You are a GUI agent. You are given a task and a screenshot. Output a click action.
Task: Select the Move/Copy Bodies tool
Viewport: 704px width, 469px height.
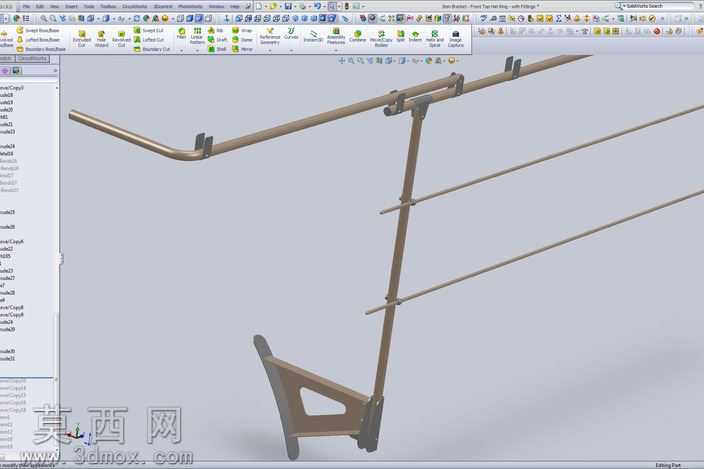(381, 39)
